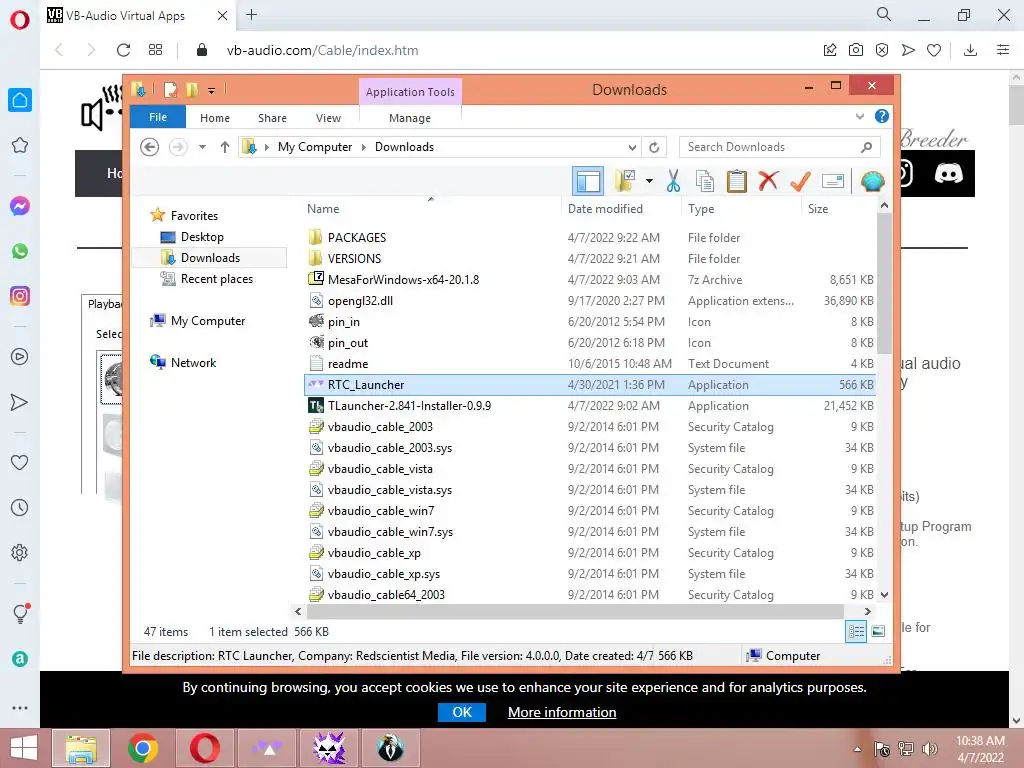Open address bar path history dropdown

pyautogui.click(x=632, y=147)
